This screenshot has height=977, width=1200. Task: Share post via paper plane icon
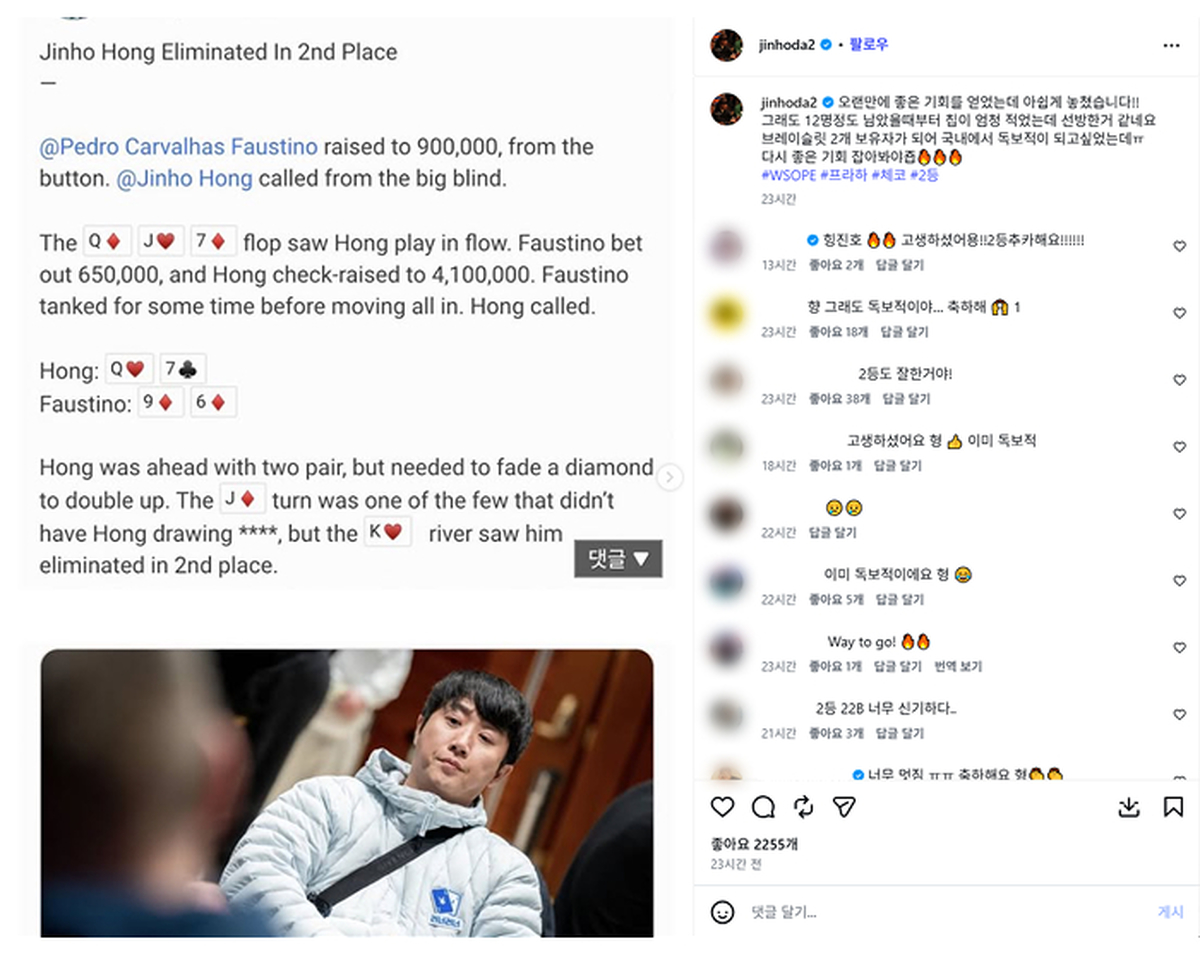tap(844, 807)
